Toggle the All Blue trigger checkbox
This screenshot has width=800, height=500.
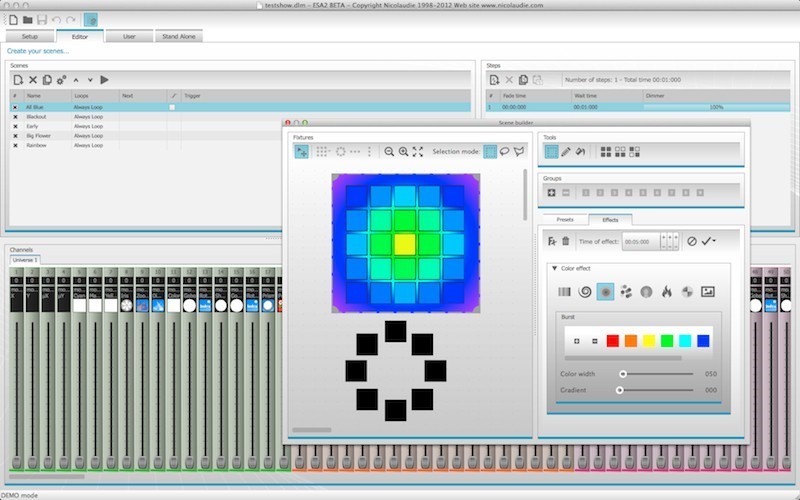tap(172, 106)
